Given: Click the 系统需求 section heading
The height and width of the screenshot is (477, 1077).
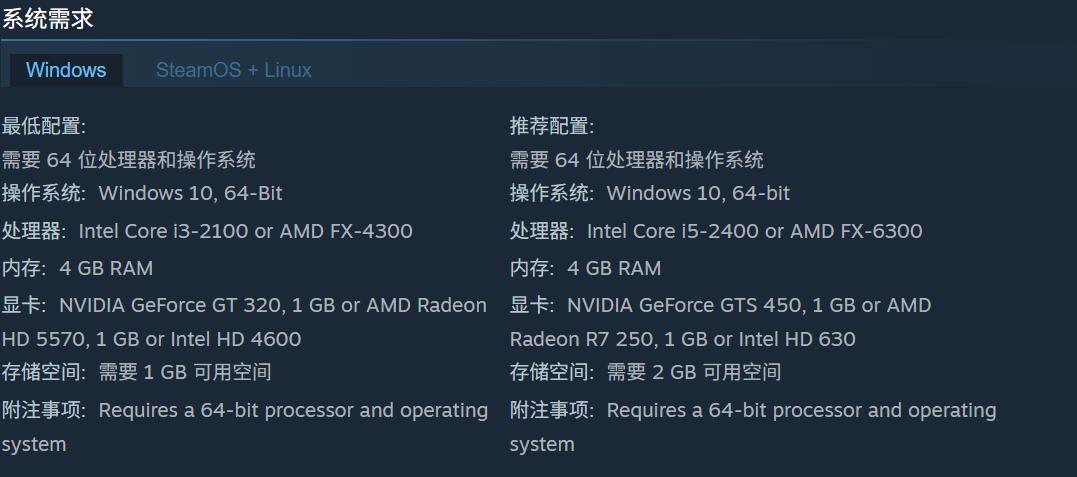Looking at the screenshot, I should coord(48,17).
